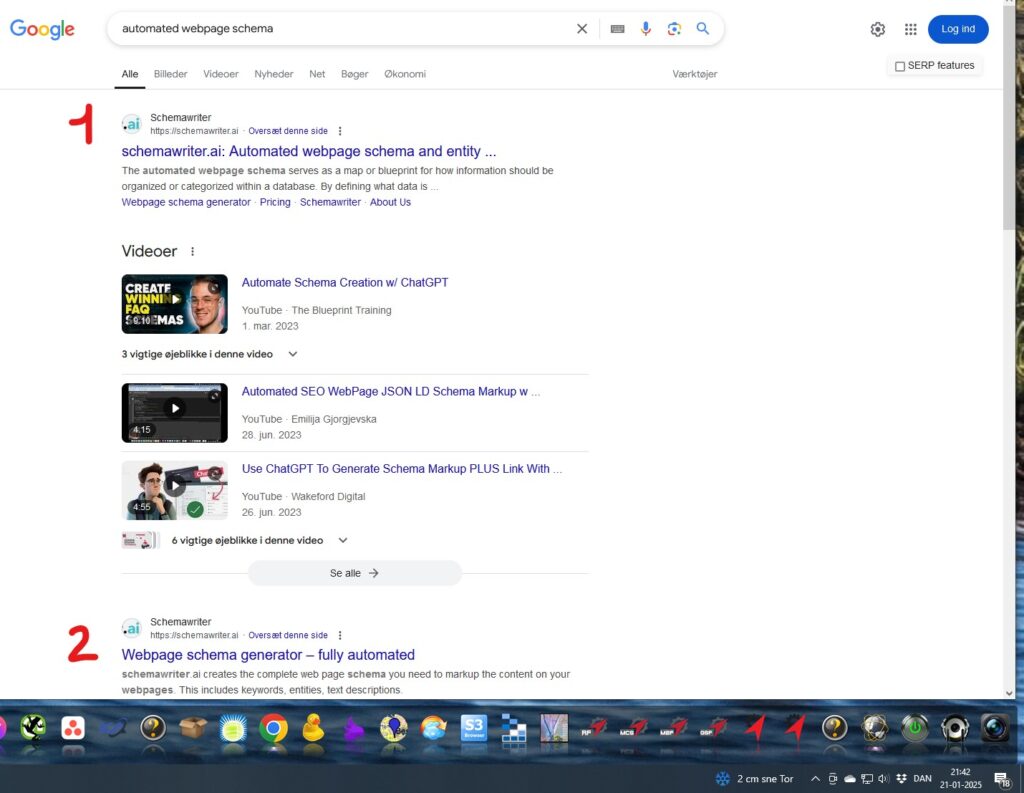Switch to the Net tab
This screenshot has height=793, width=1024.
coord(317,74)
